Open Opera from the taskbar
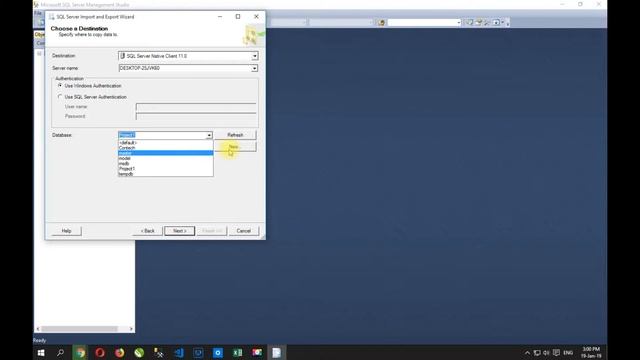The image size is (640, 360). 100,353
